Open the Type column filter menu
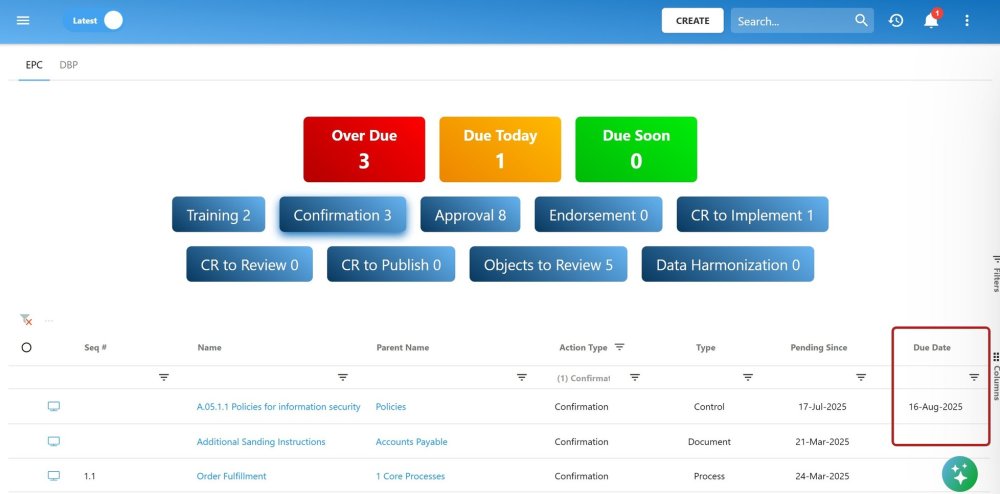 click(748, 377)
